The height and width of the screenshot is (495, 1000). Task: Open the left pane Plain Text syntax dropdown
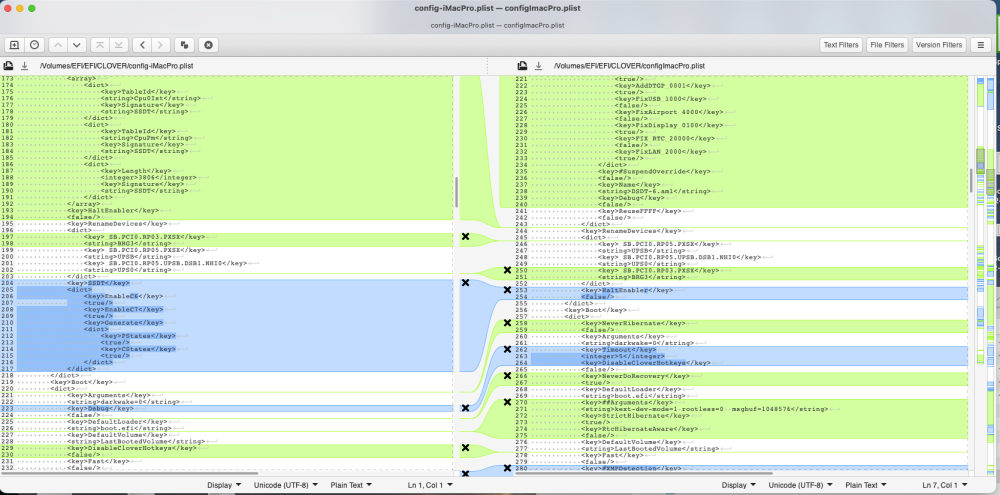349,485
